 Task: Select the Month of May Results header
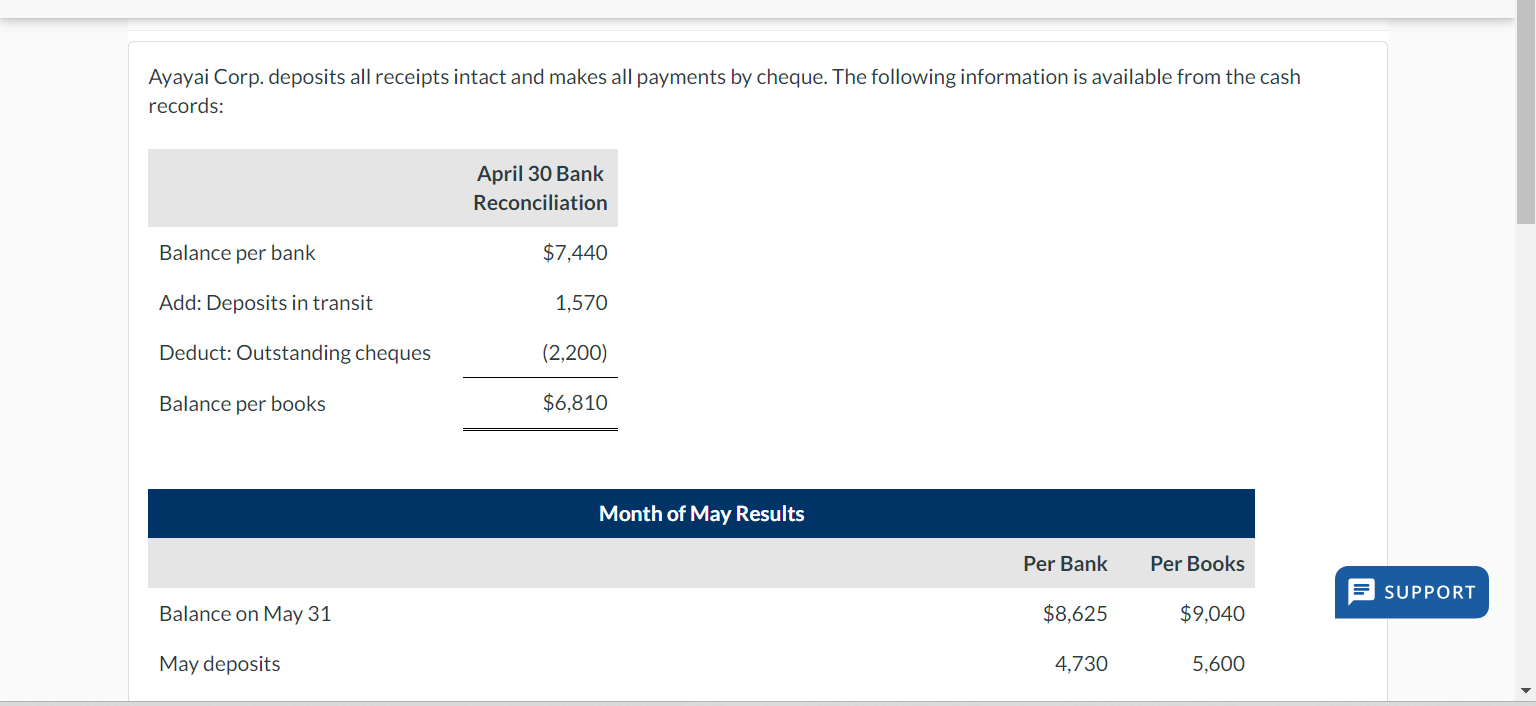tap(701, 513)
